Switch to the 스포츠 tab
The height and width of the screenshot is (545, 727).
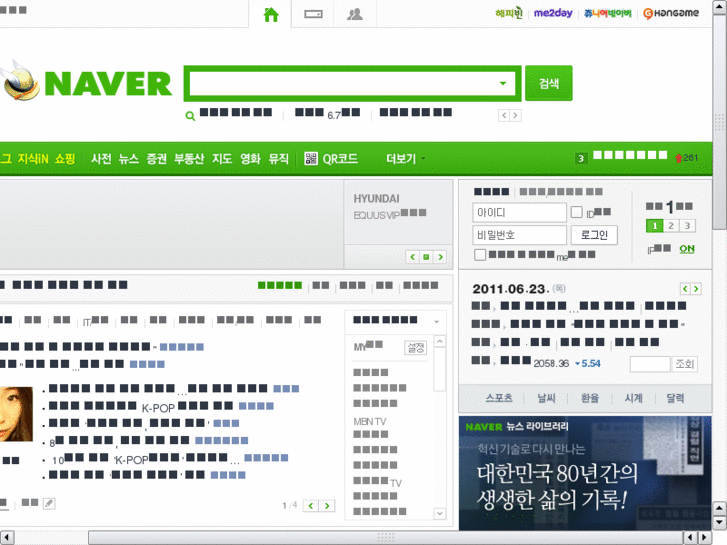click(499, 398)
